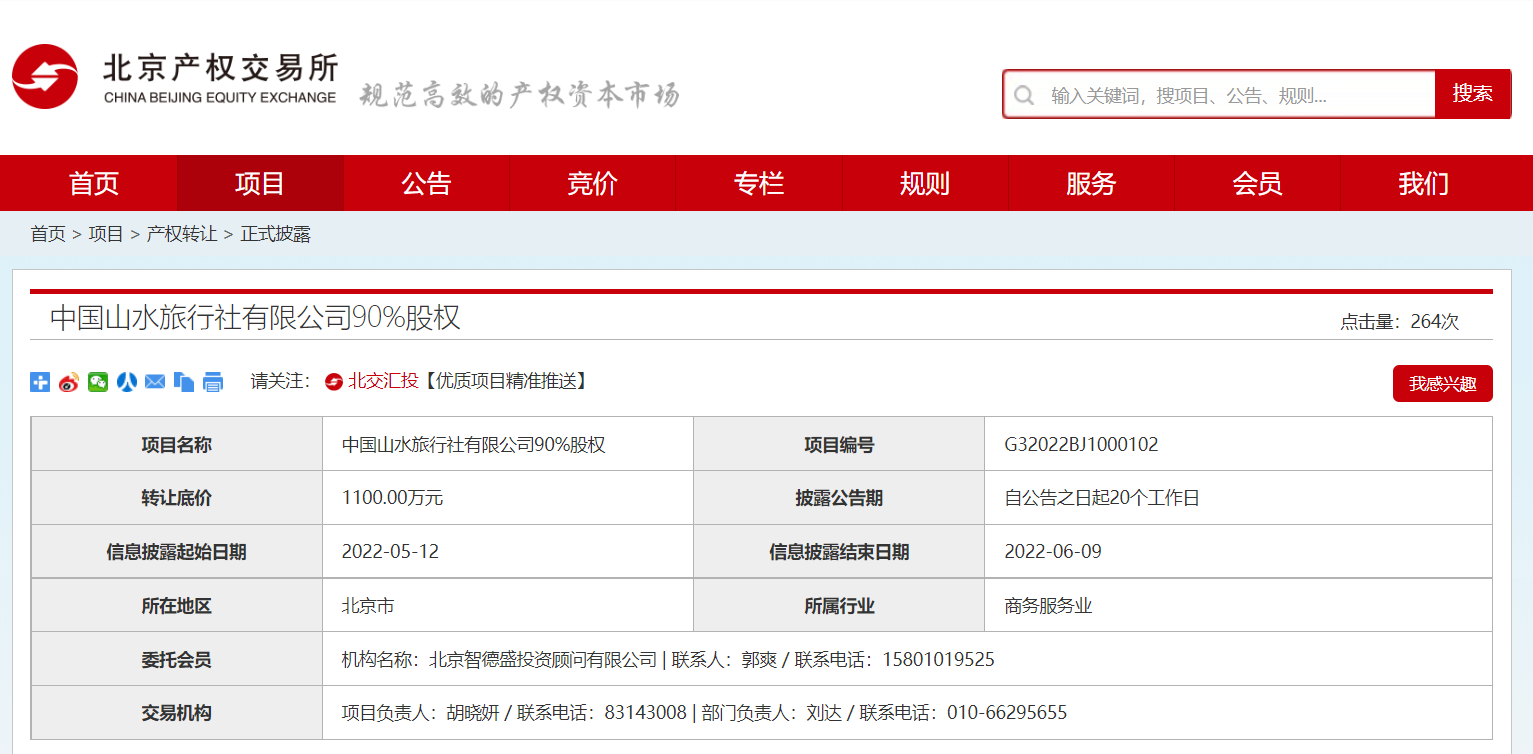Click the 首页 breadcrumb link
The height and width of the screenshot is (754, 1533).
47,234
